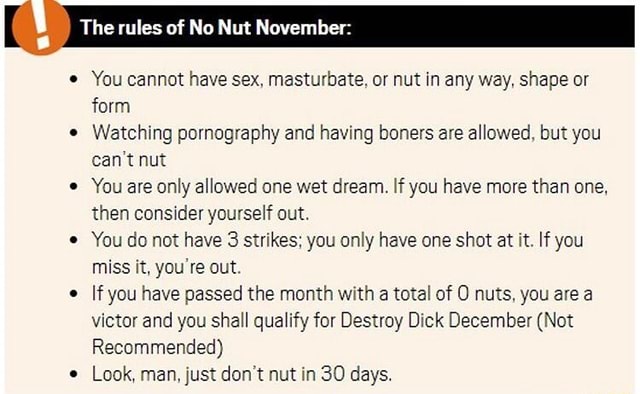Click the bullet beside "passed the month" rule

[74, 294]
